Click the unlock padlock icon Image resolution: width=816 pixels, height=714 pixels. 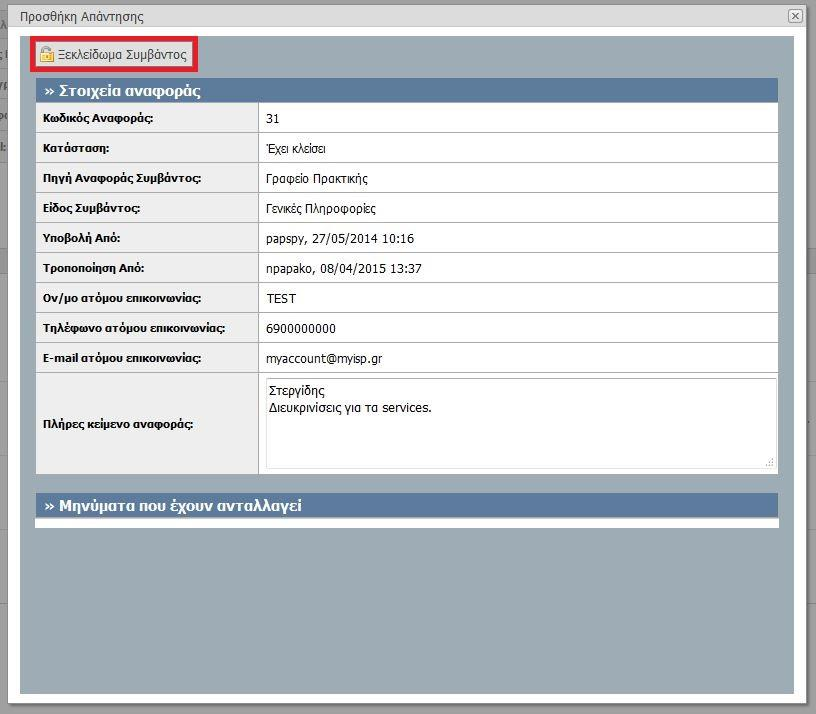(47, 54)
